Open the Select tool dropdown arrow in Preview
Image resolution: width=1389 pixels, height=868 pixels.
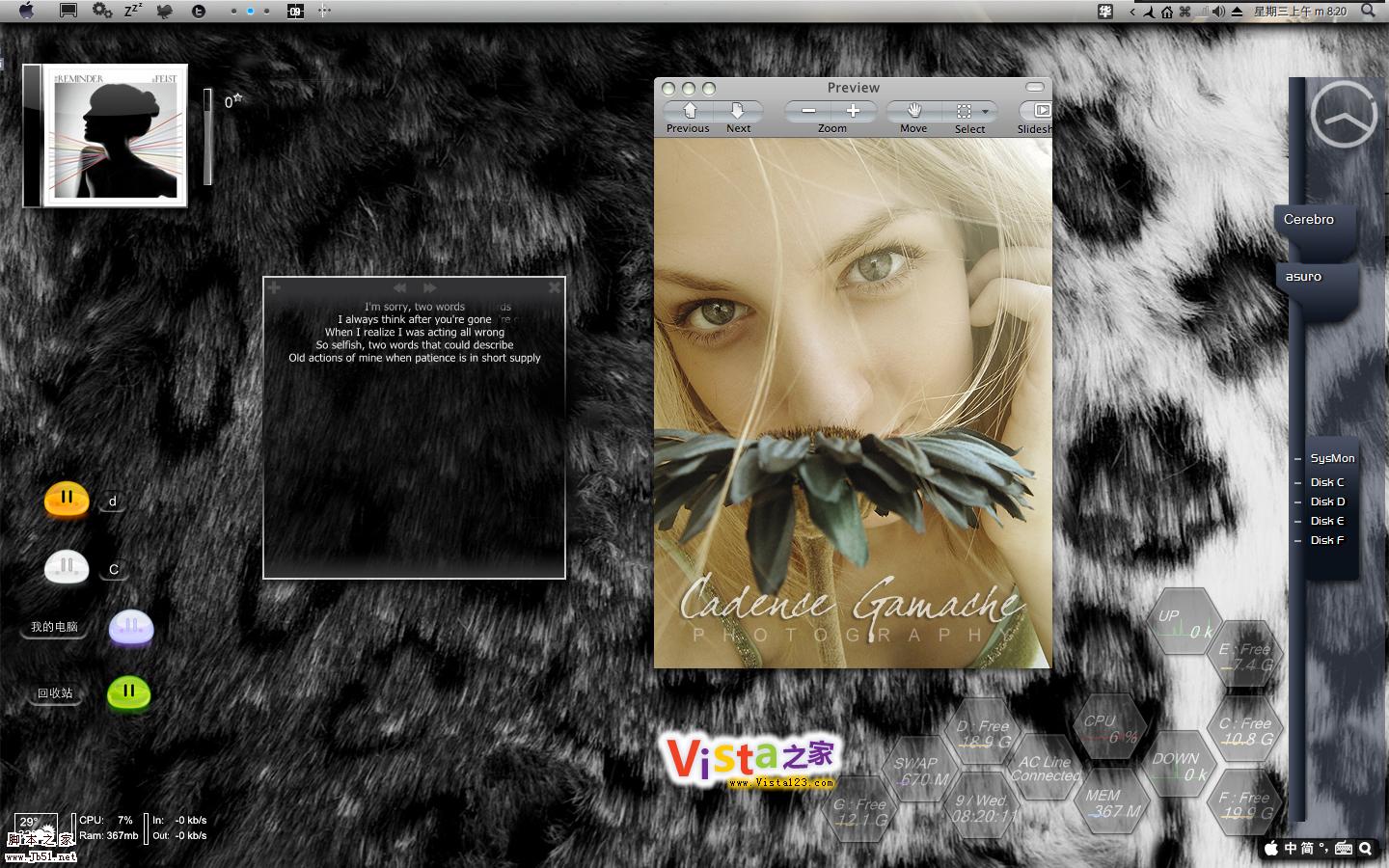pos(985,112)
